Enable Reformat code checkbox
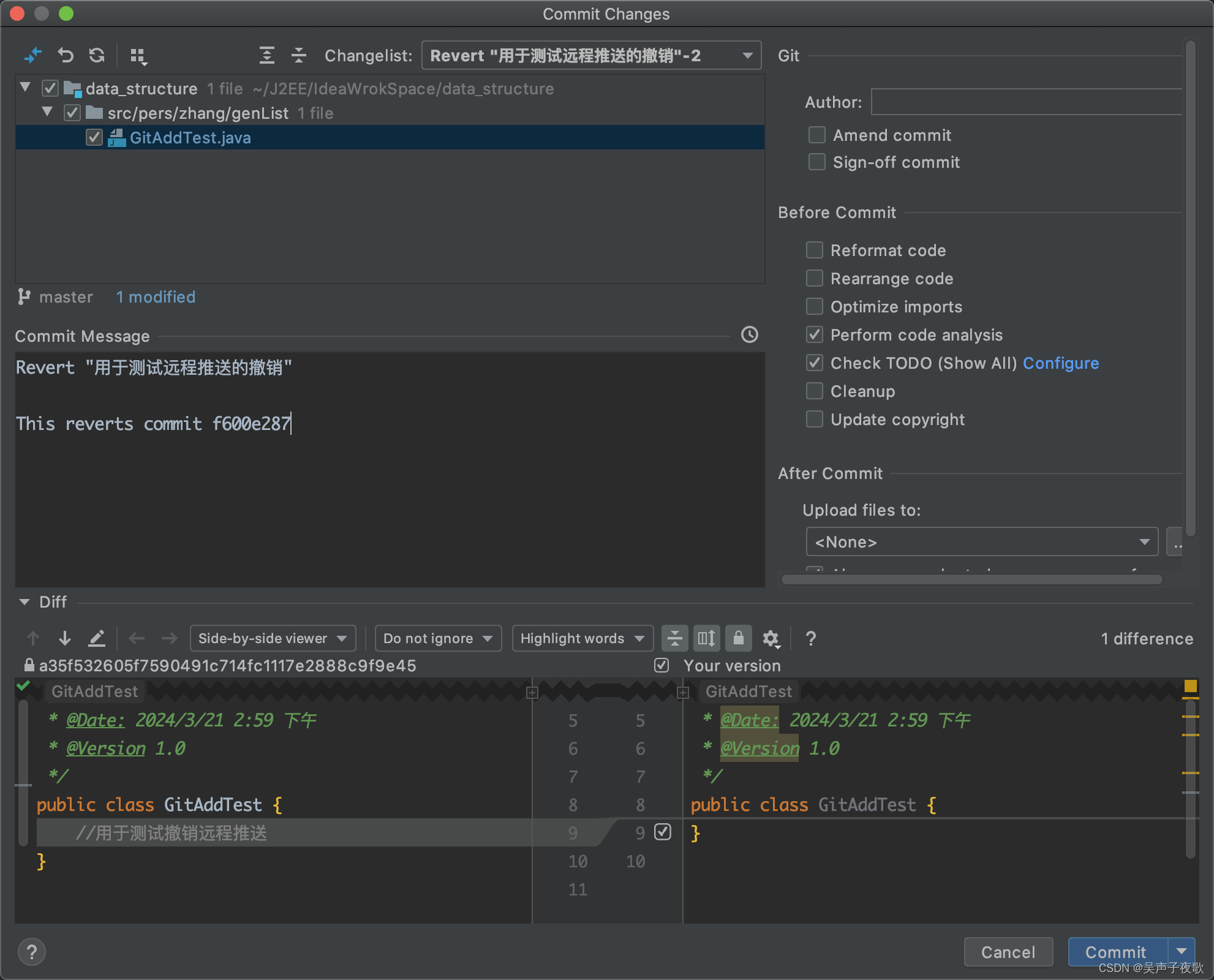Viewport: 1214px width, 980px height. [814, 250]
